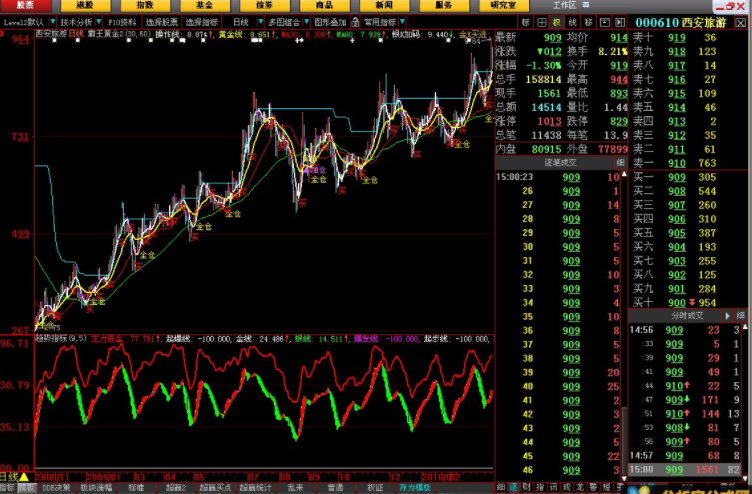Click the 存为模板 button at the bottom
The height and width of the screenshot is (494, 752).
click(415, 488)
